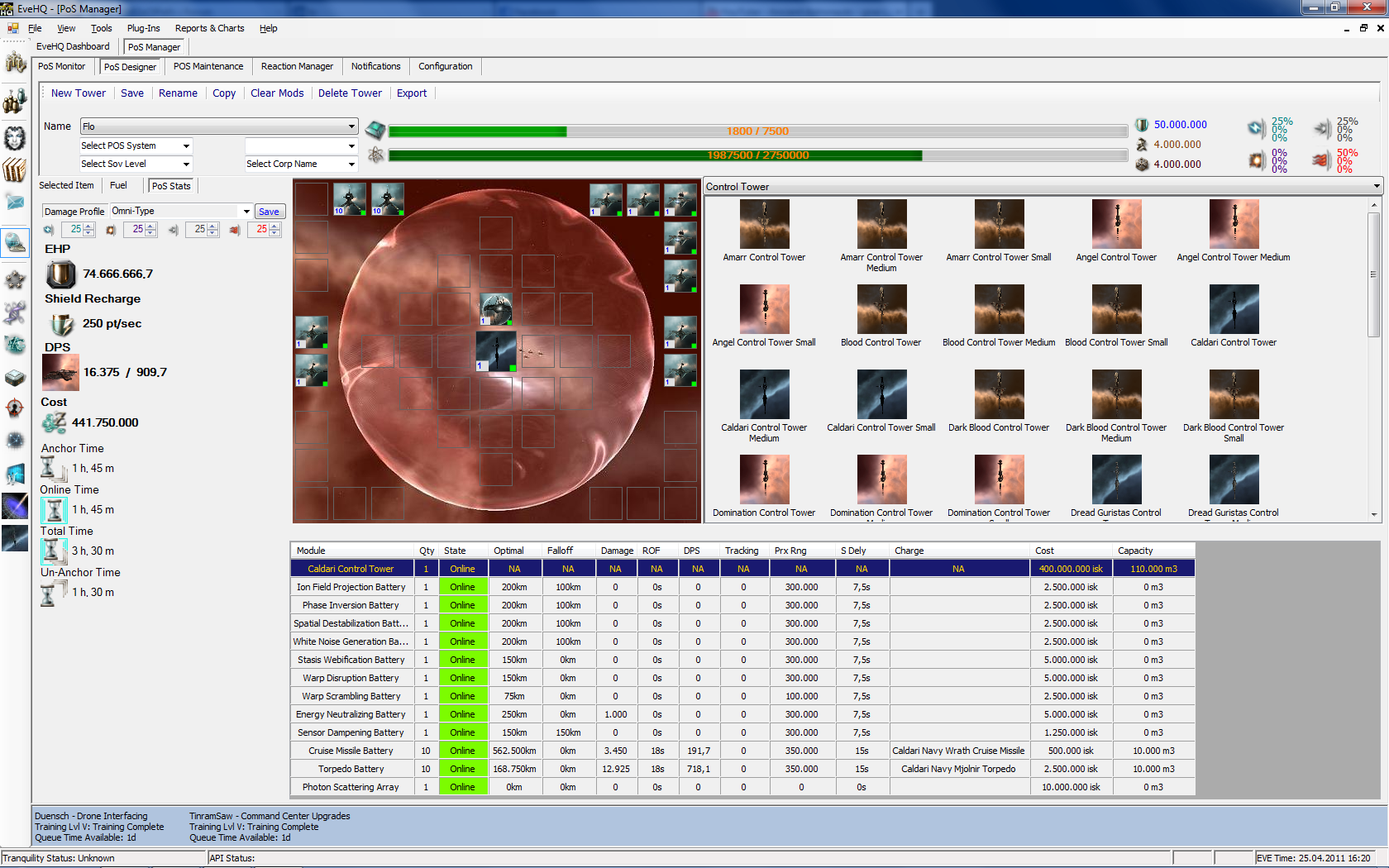The width and height of the screenshot is (1389, 868).
Task: Open the spiral galaxy icon in left sidebar
Action: tap(15, 441)
